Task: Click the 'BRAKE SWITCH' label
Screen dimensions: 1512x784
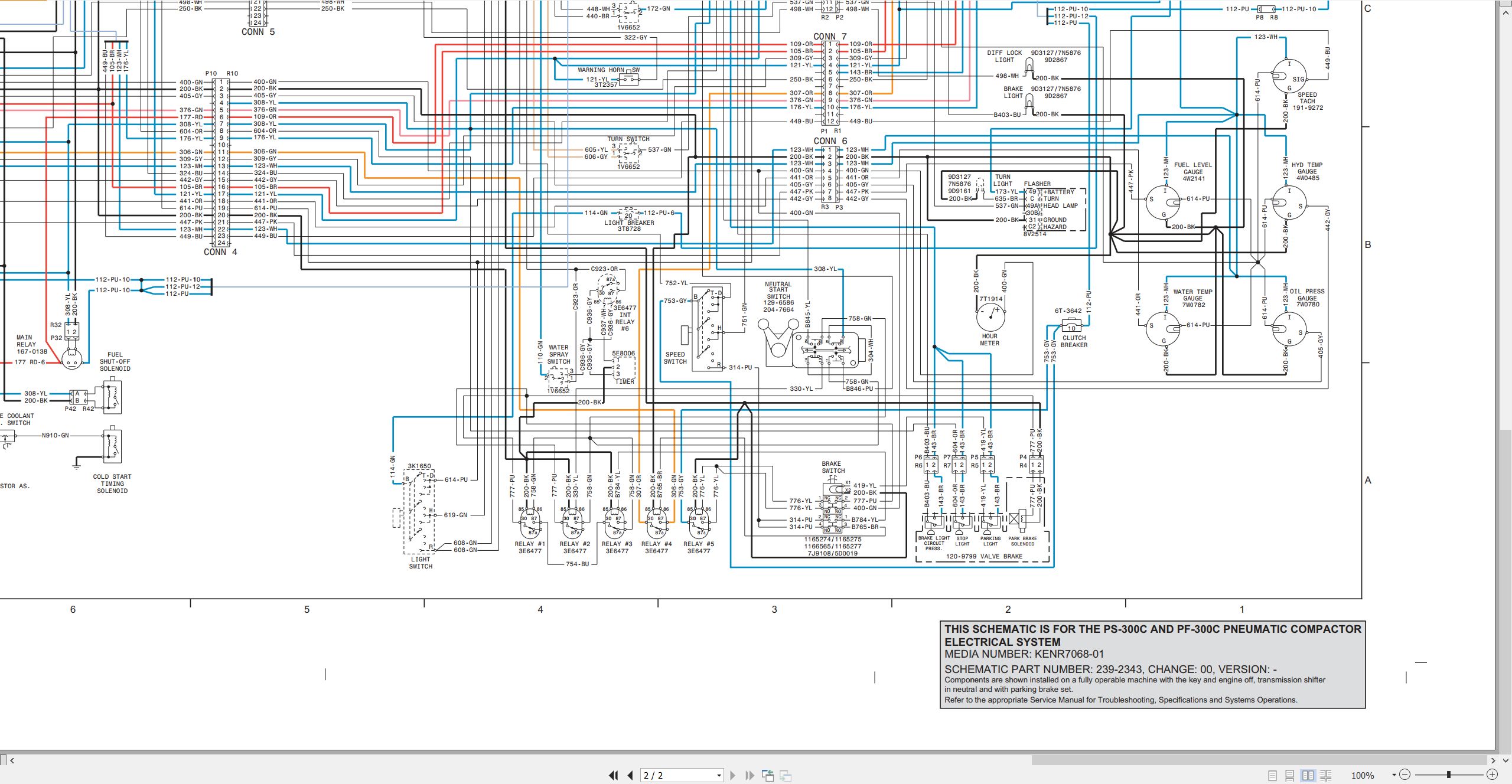Action: (833, 468)
